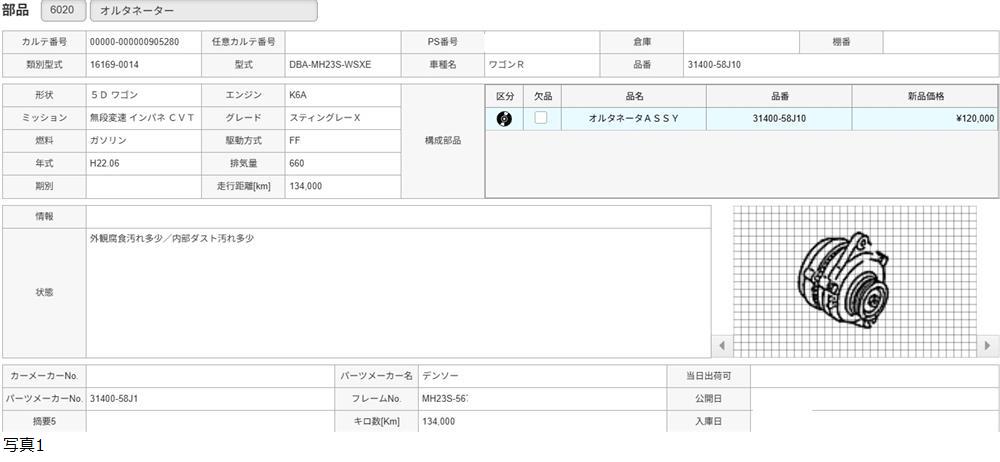Click the 状態 condition text area
The width and height of the screenshot is (1000, 462).
(x=397, y=292)
